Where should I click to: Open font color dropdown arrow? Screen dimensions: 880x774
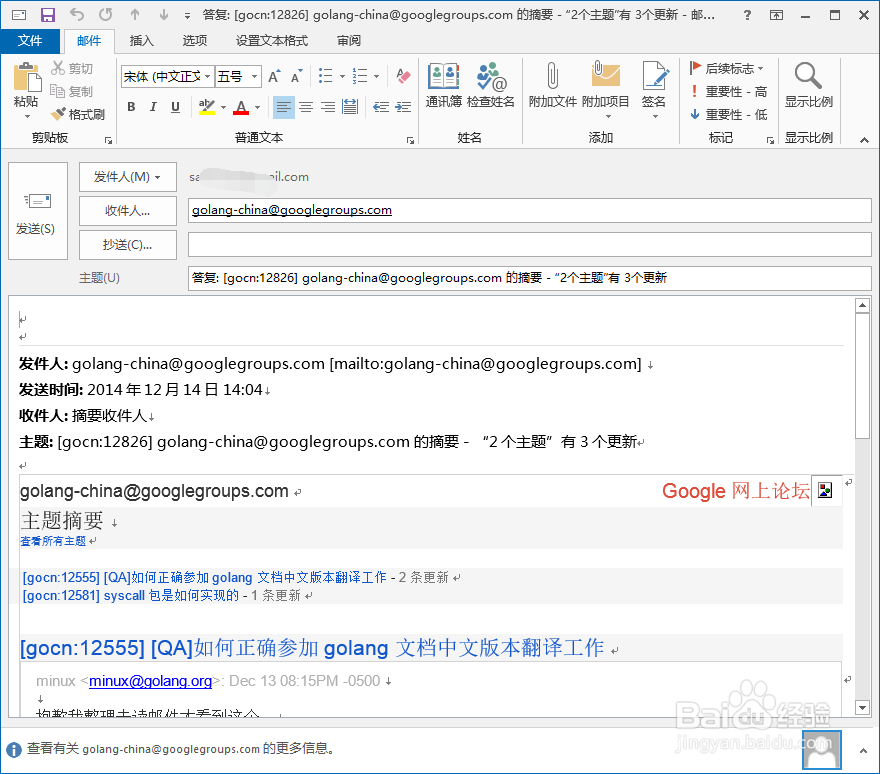pos(258,107)
